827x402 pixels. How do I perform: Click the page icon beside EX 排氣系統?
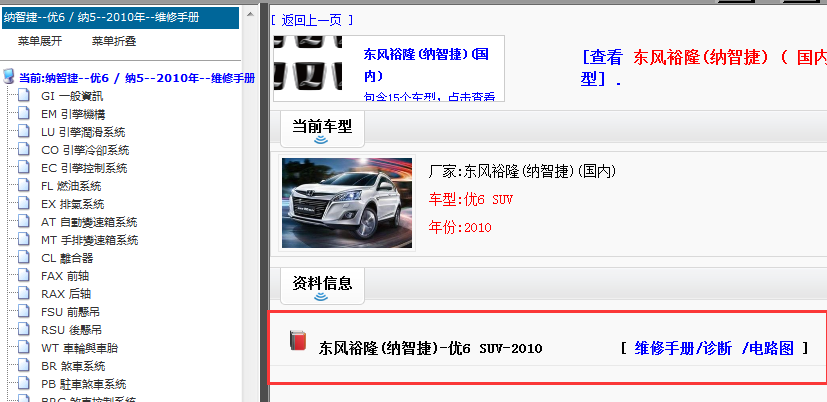pos(24,204)
